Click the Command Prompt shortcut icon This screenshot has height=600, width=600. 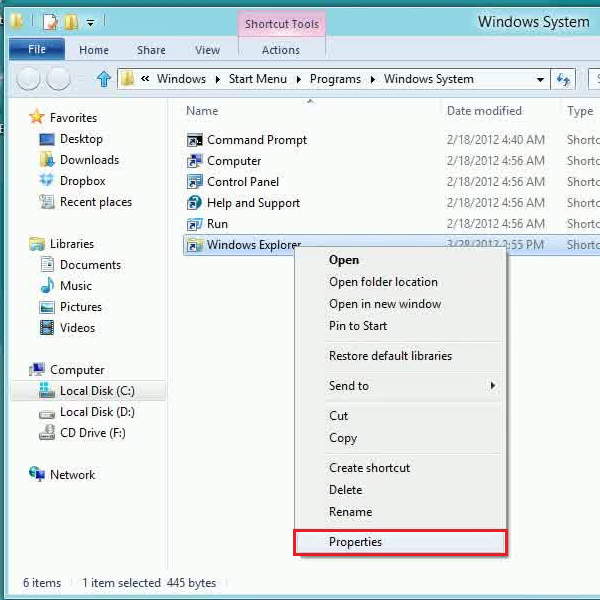tap(195, 140)
